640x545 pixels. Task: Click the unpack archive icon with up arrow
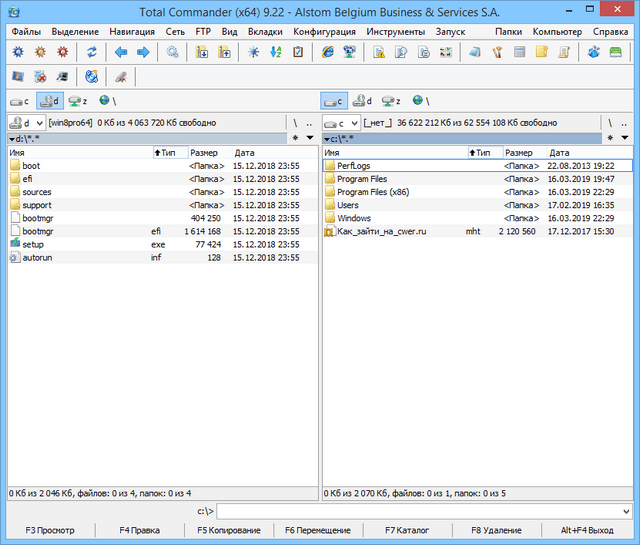coord(224,52)
